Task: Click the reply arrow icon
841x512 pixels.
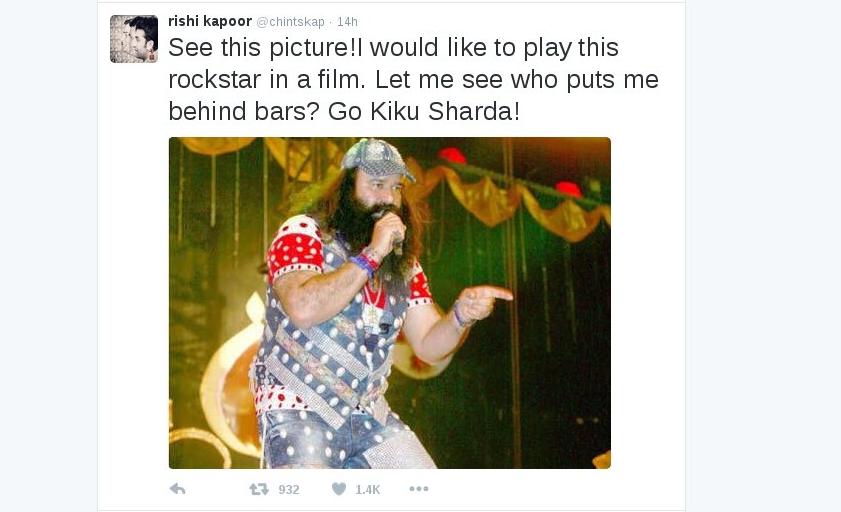Action: (x=178, y=488)
